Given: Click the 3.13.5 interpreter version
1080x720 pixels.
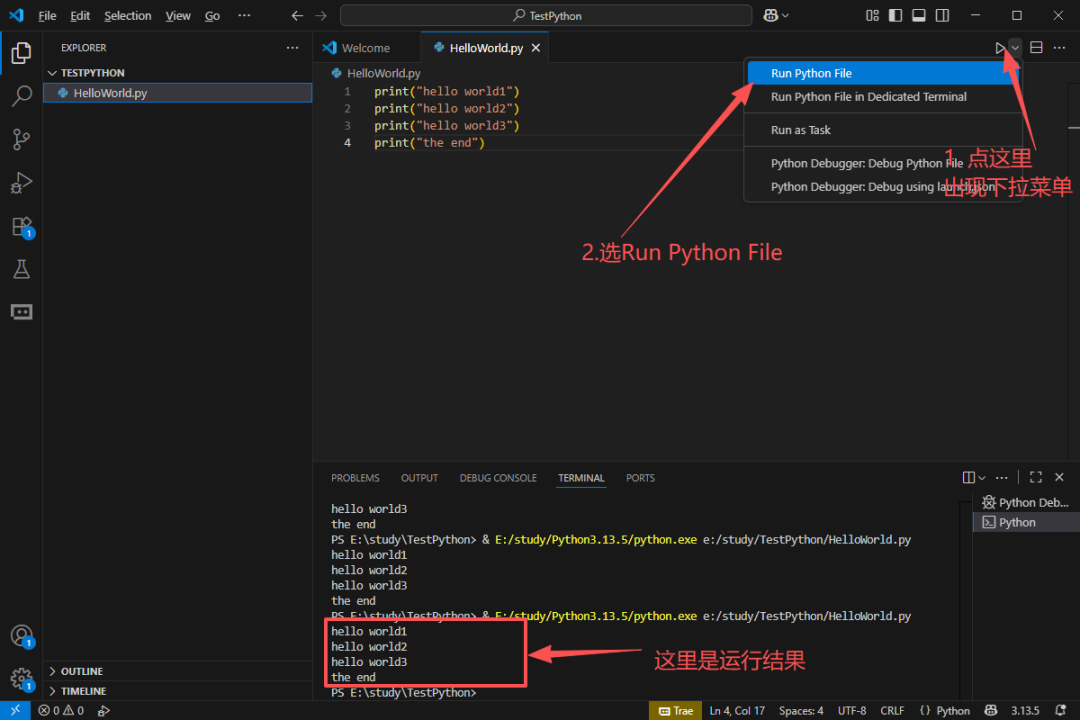Looking at the screenshot, I should (x=1025, y=710).
